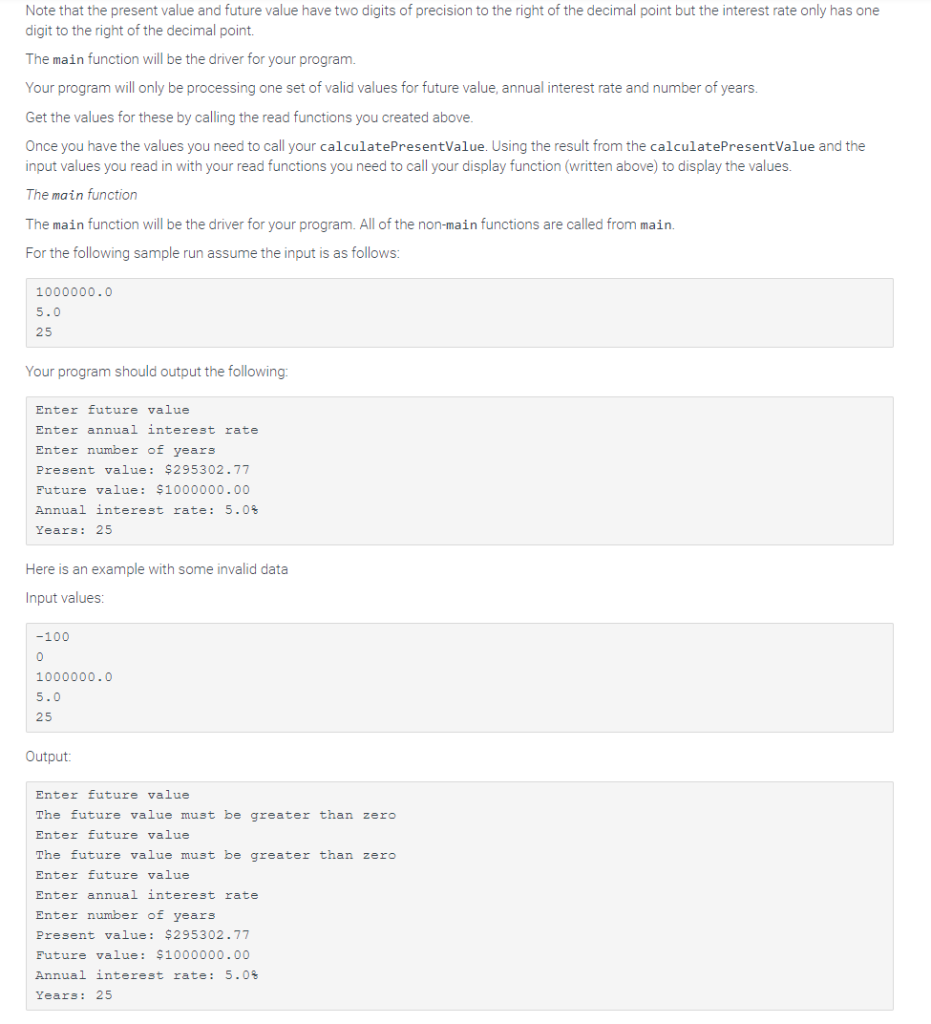Screen dimensions: 931x1024
Task: Click 'Future value: $1000000.00' in the last output
Action: pos(142,955)
